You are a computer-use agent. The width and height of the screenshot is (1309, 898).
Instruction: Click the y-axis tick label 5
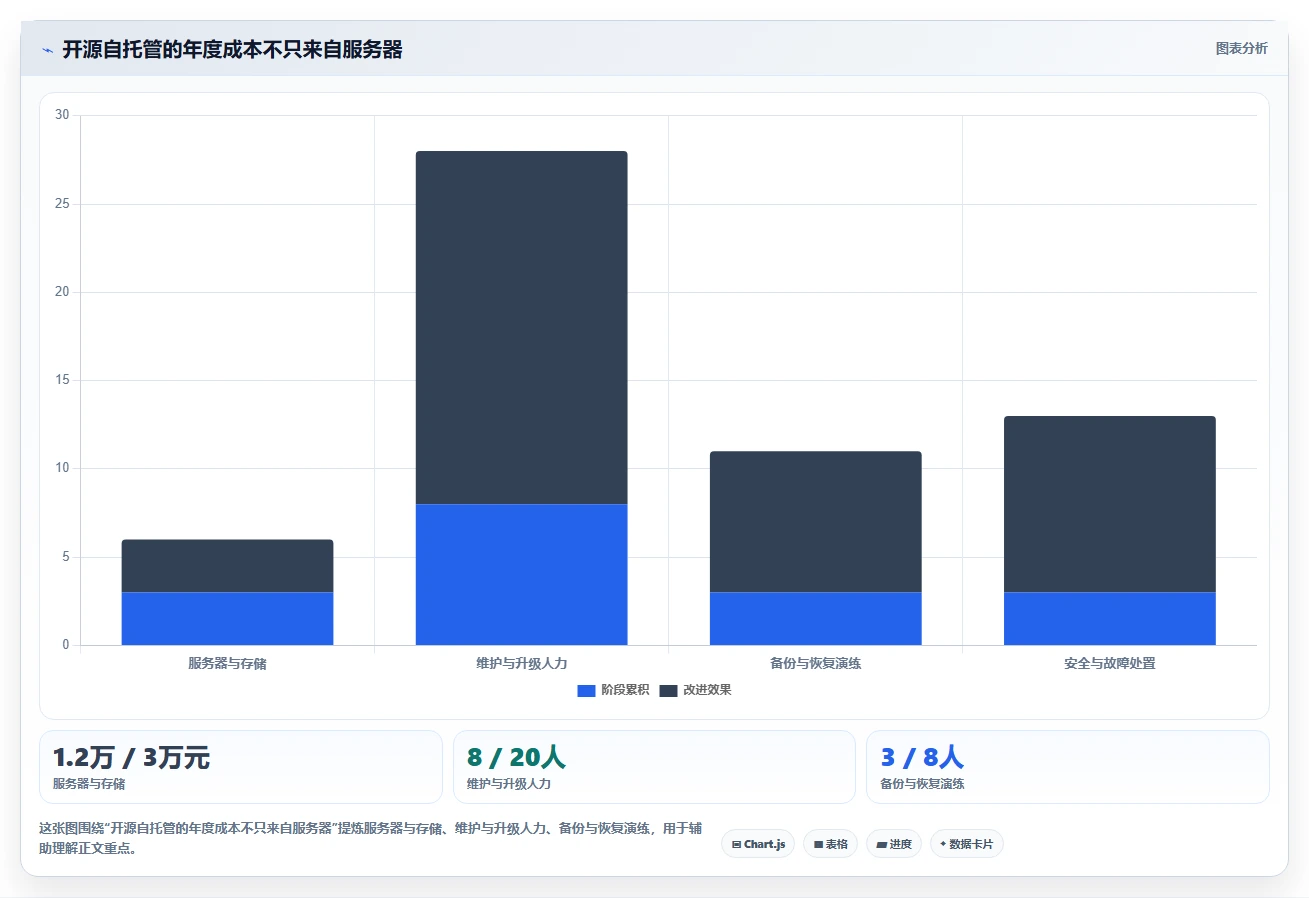point(66,557)
